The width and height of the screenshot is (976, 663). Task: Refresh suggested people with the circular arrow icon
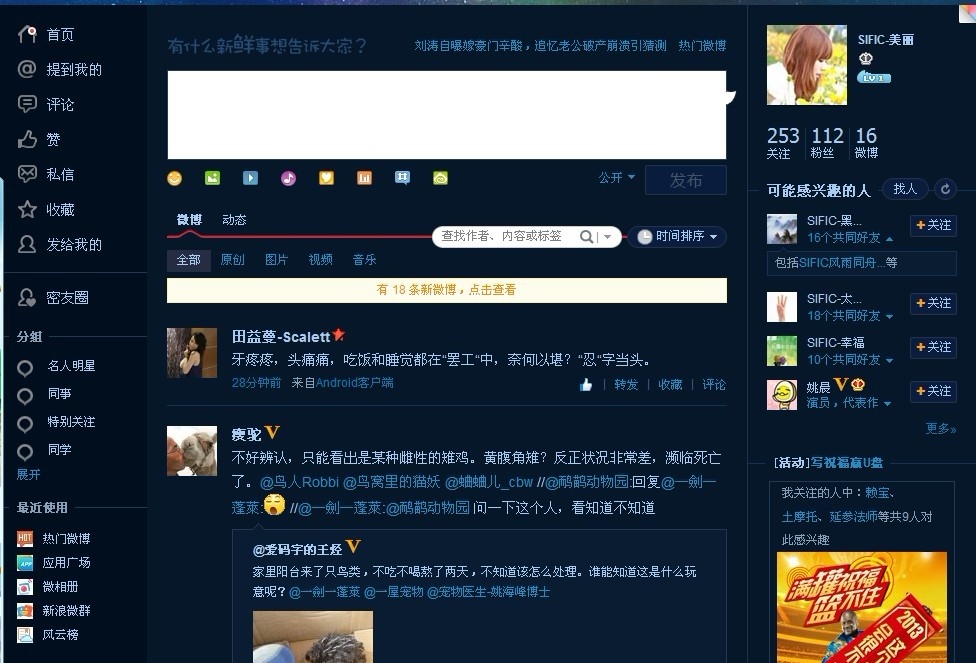coord(944,189)
